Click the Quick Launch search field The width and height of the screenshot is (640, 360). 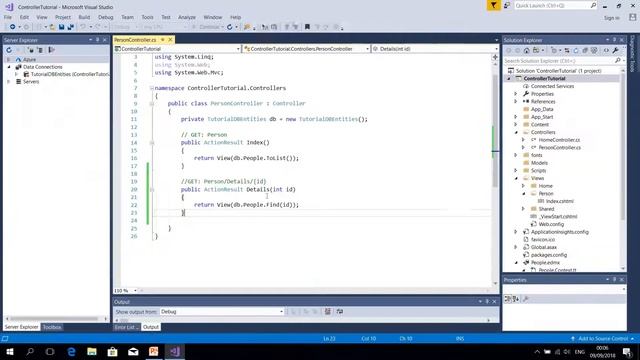click(x=555, y=5)
